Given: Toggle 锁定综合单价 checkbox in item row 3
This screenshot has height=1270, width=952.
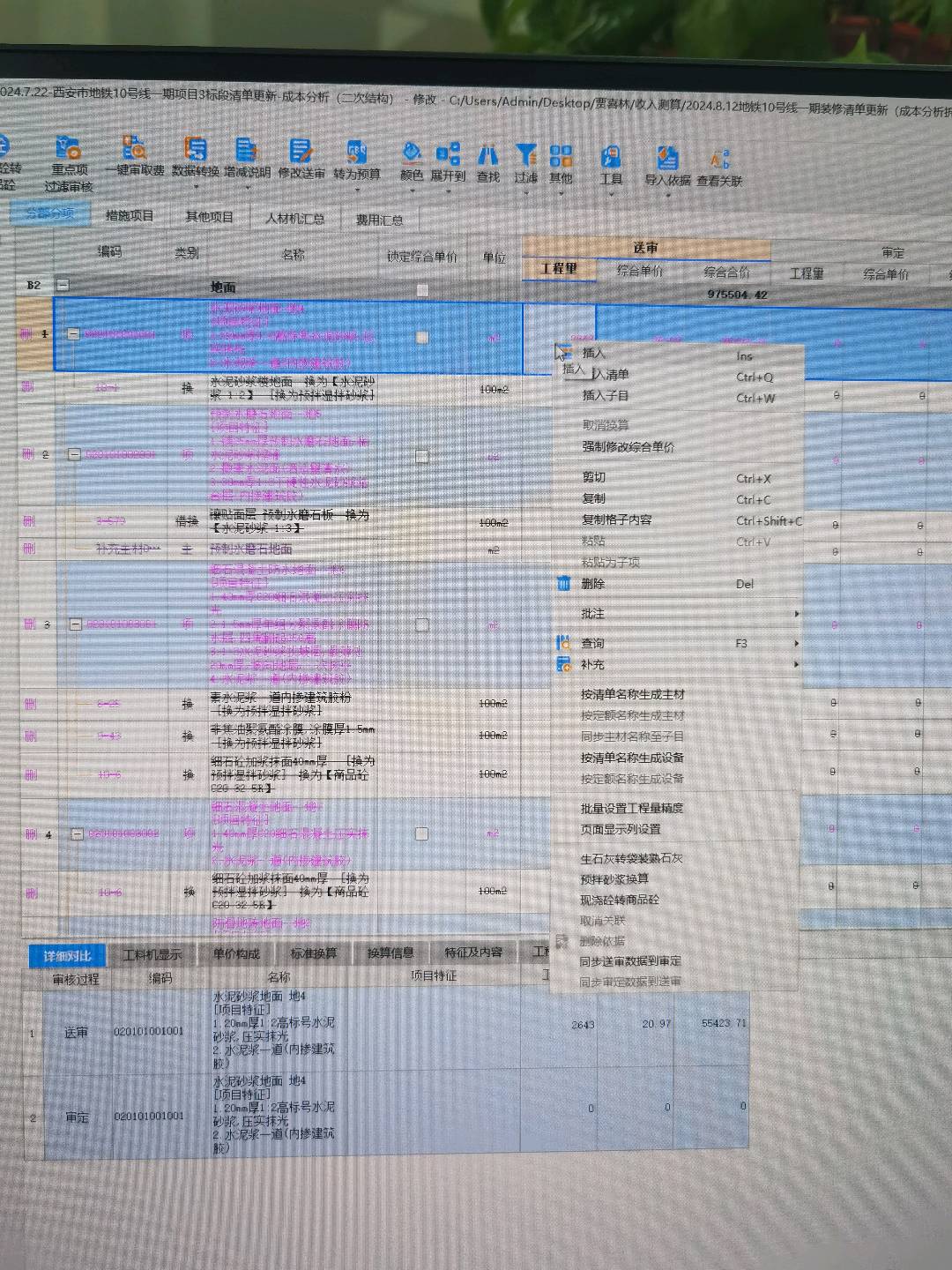Looking at the screenshot, I should tap(422, 624).
